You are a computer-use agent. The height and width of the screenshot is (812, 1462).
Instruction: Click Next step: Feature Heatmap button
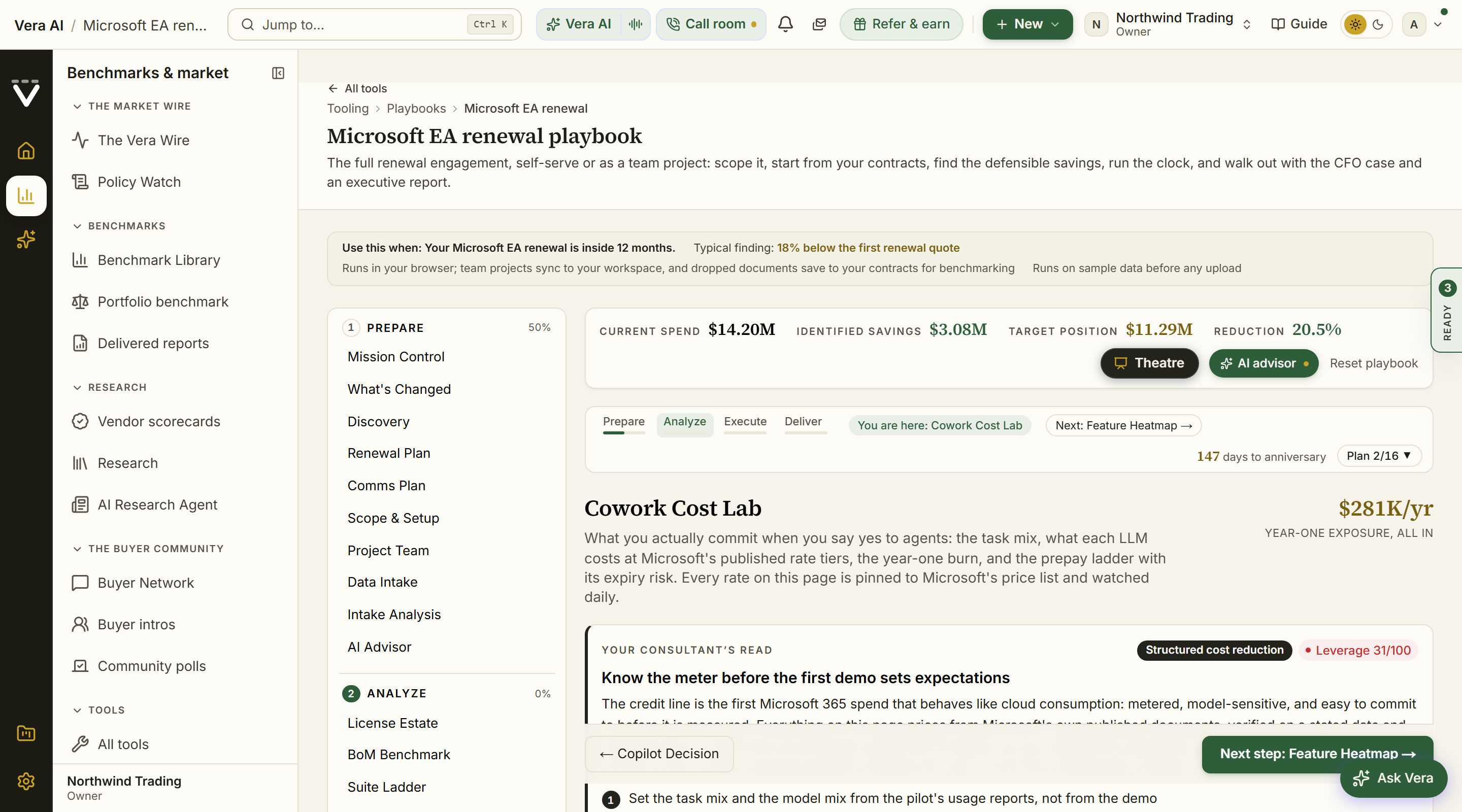pyautogui.click(x=1317, y=754)
